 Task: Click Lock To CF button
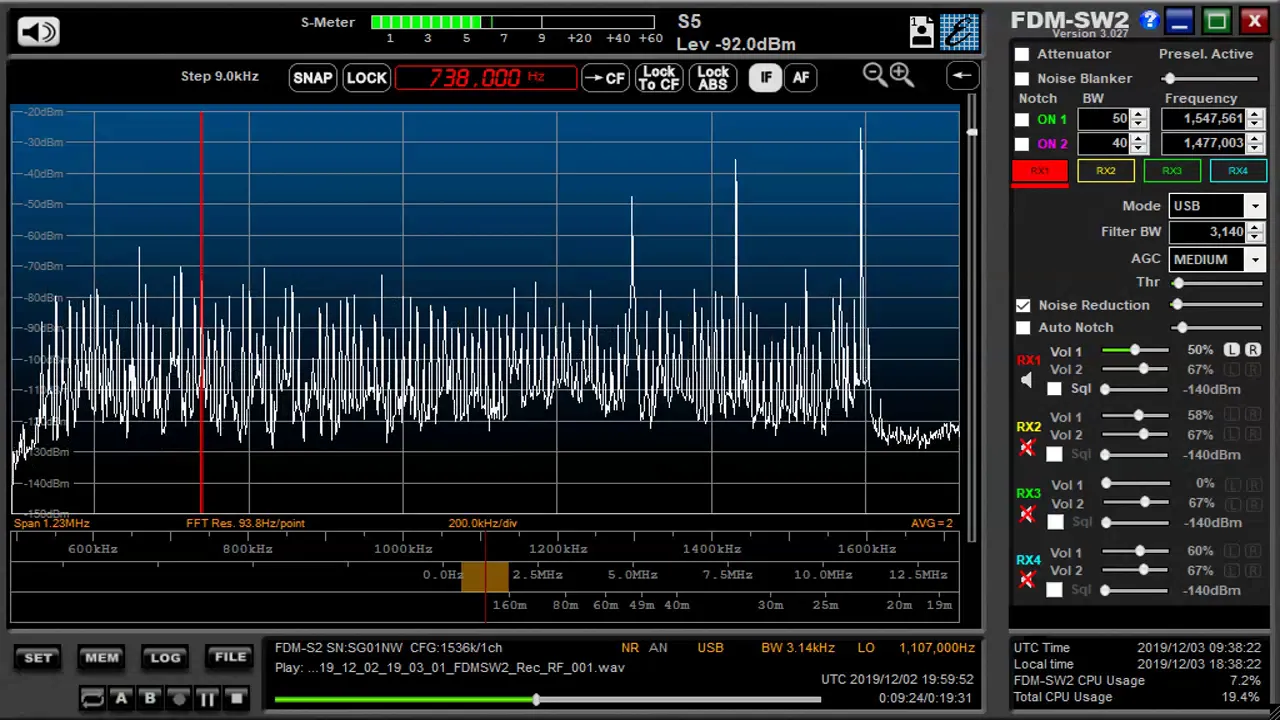[x=659, y=78]
